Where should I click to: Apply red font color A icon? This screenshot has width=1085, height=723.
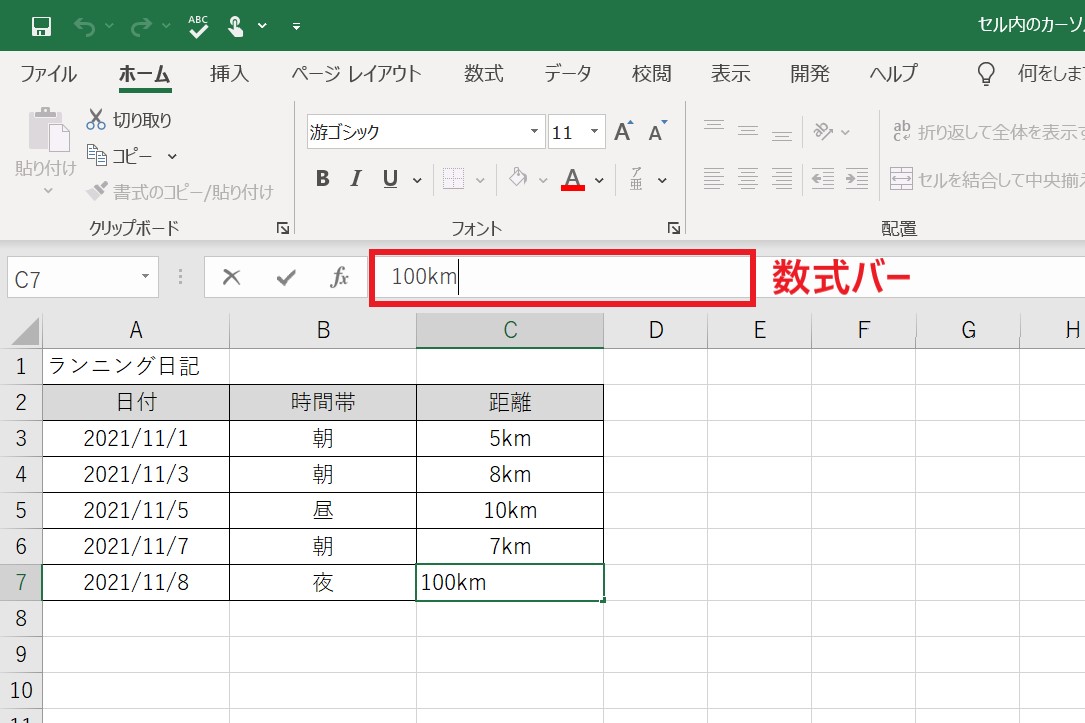573,179
